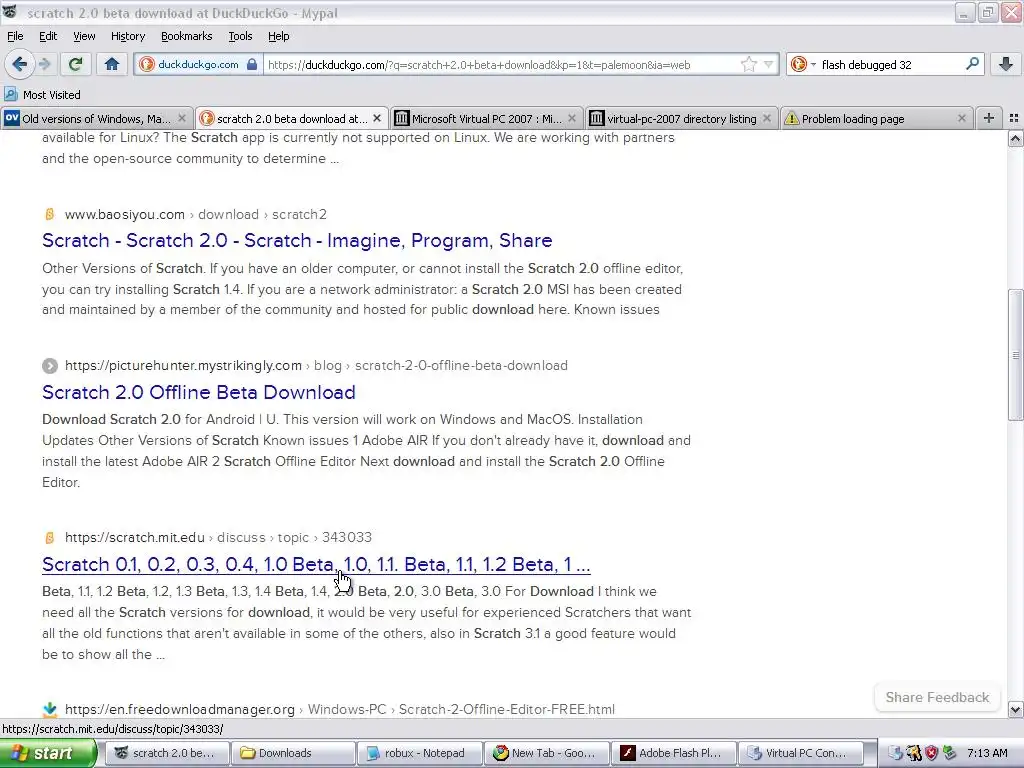Screen dimensions: 1024x768
Task: Click the scratch.mit.edu result favicon
Action: pyautogui.click(x=50, y=537)
